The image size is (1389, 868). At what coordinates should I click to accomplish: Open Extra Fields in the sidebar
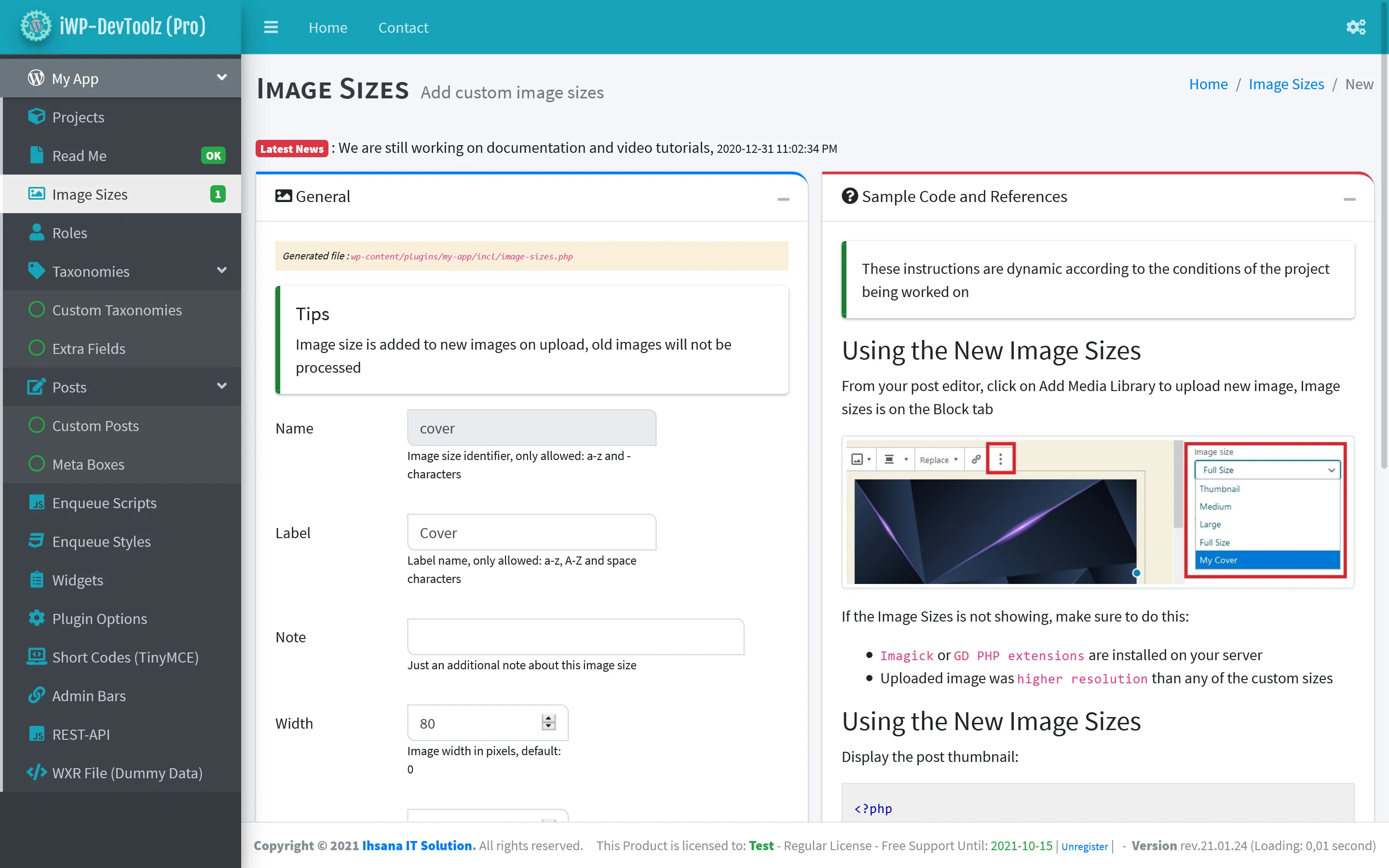pos(122,348)
